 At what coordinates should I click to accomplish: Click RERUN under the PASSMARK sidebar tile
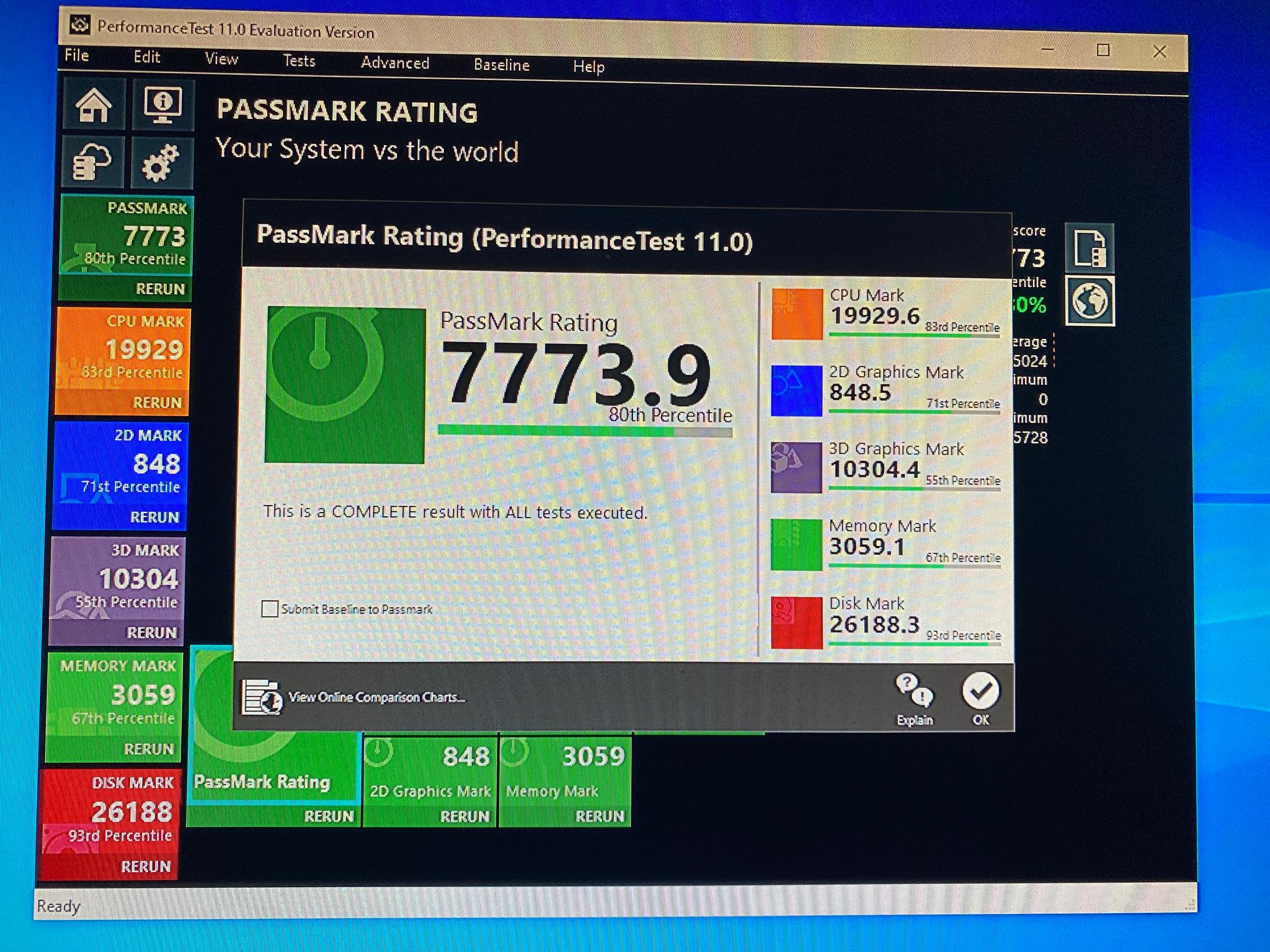[x=160, y=289]
